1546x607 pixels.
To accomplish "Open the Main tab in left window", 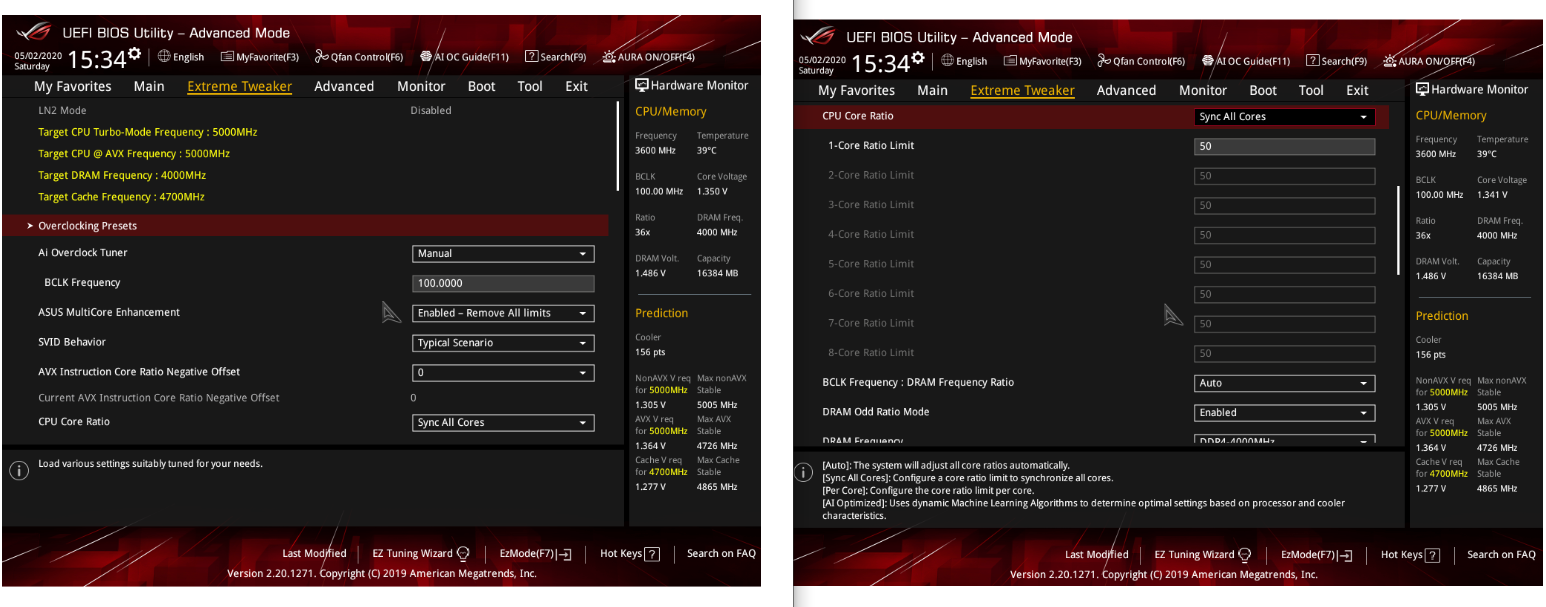I will click(x=149, y=86).
